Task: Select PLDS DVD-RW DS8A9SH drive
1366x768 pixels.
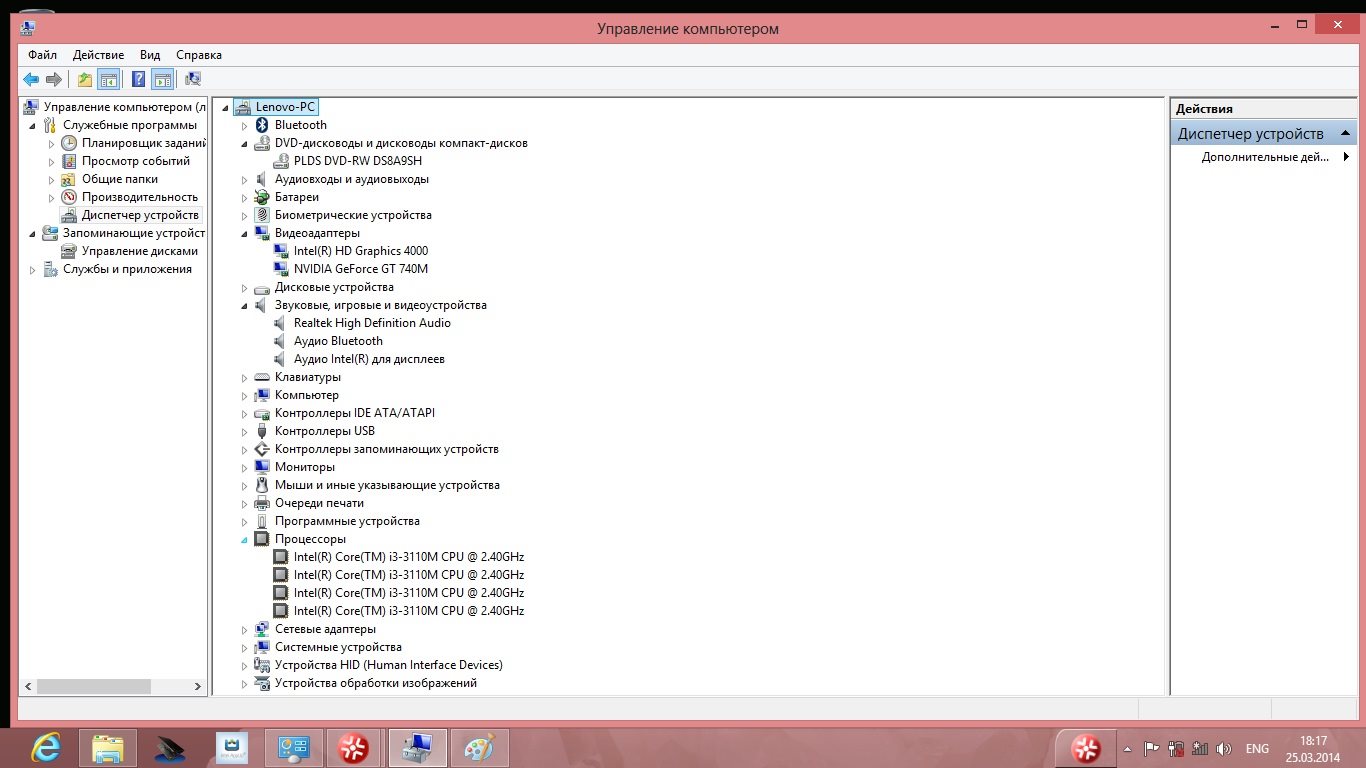Action: point(358,161)
